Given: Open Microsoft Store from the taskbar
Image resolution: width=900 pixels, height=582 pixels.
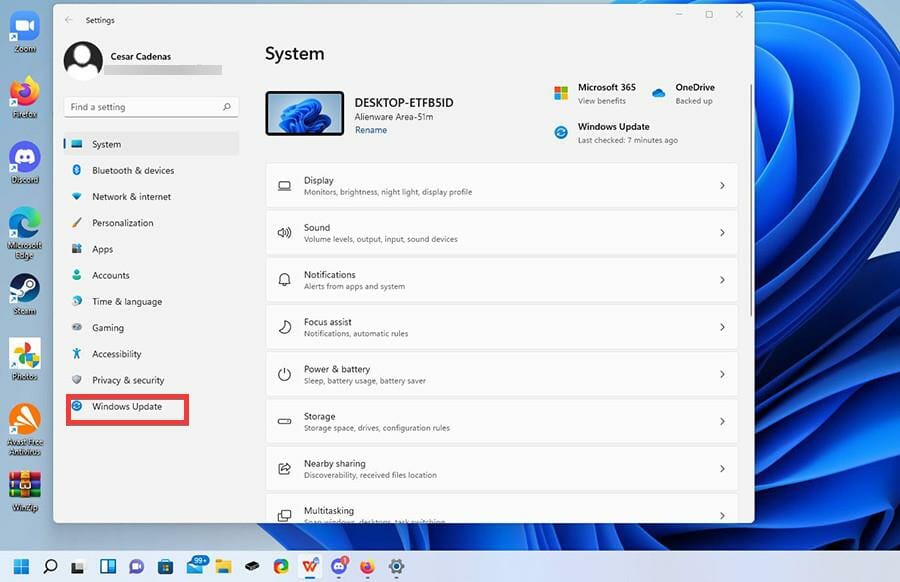Looking at the screenshot, I should (165, 567).
